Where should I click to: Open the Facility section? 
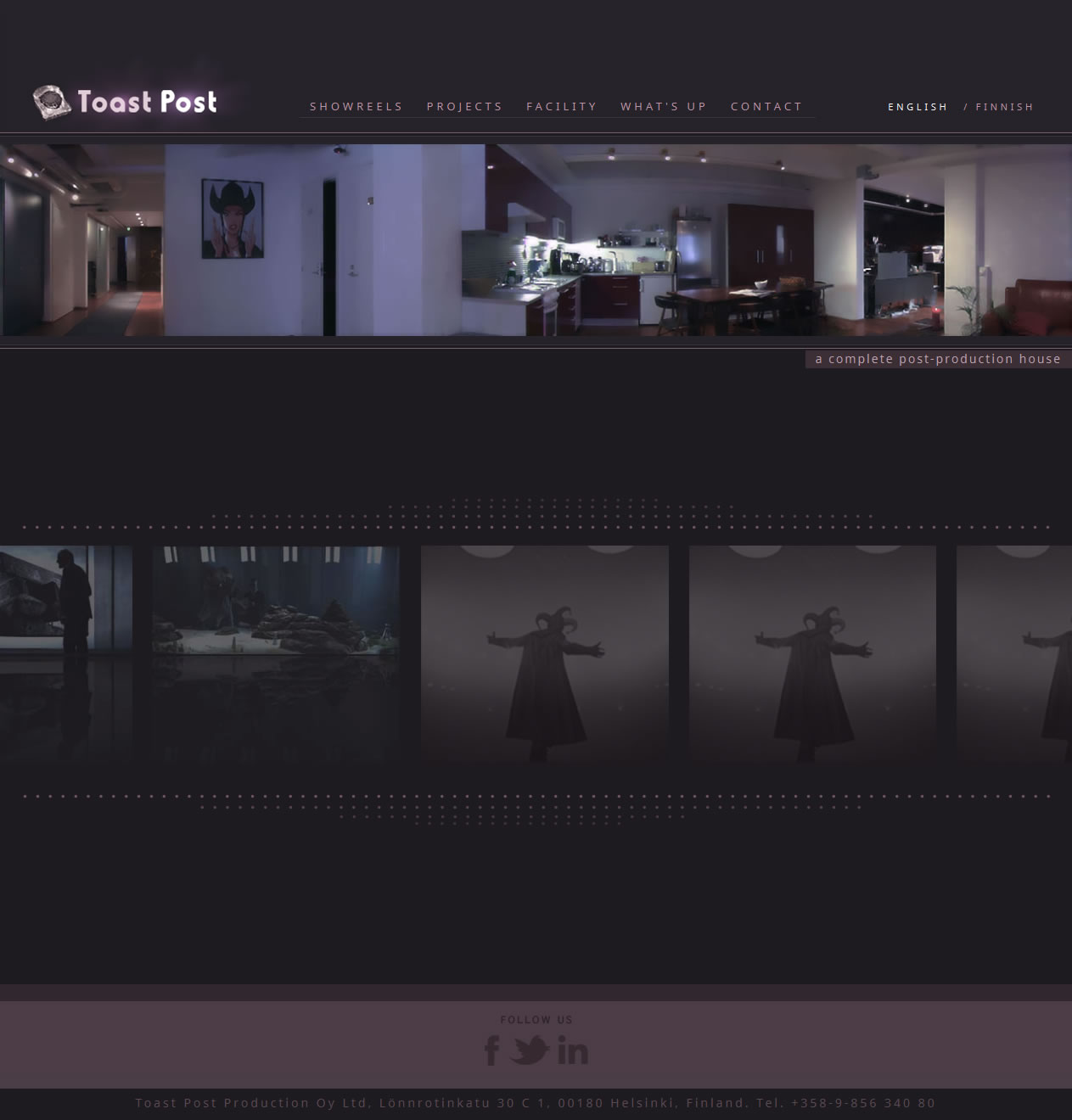coord(561,107)
